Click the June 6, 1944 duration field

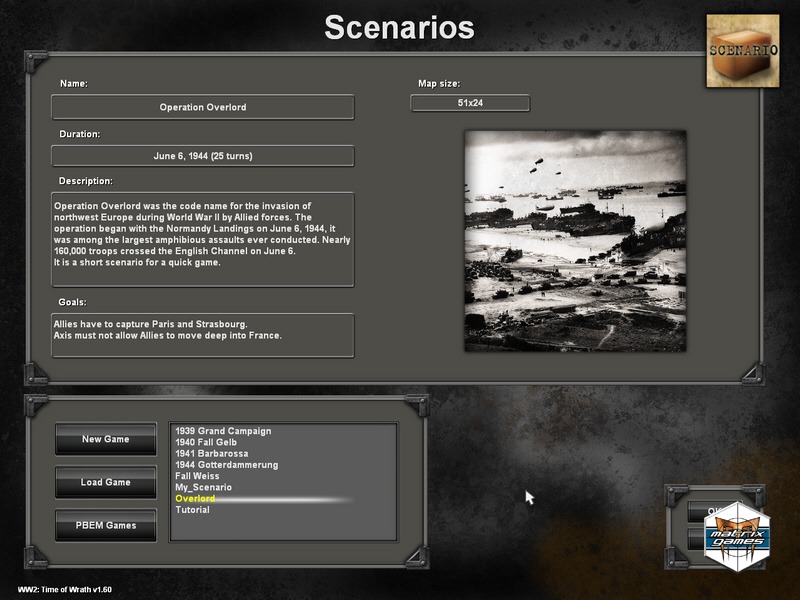203,156
